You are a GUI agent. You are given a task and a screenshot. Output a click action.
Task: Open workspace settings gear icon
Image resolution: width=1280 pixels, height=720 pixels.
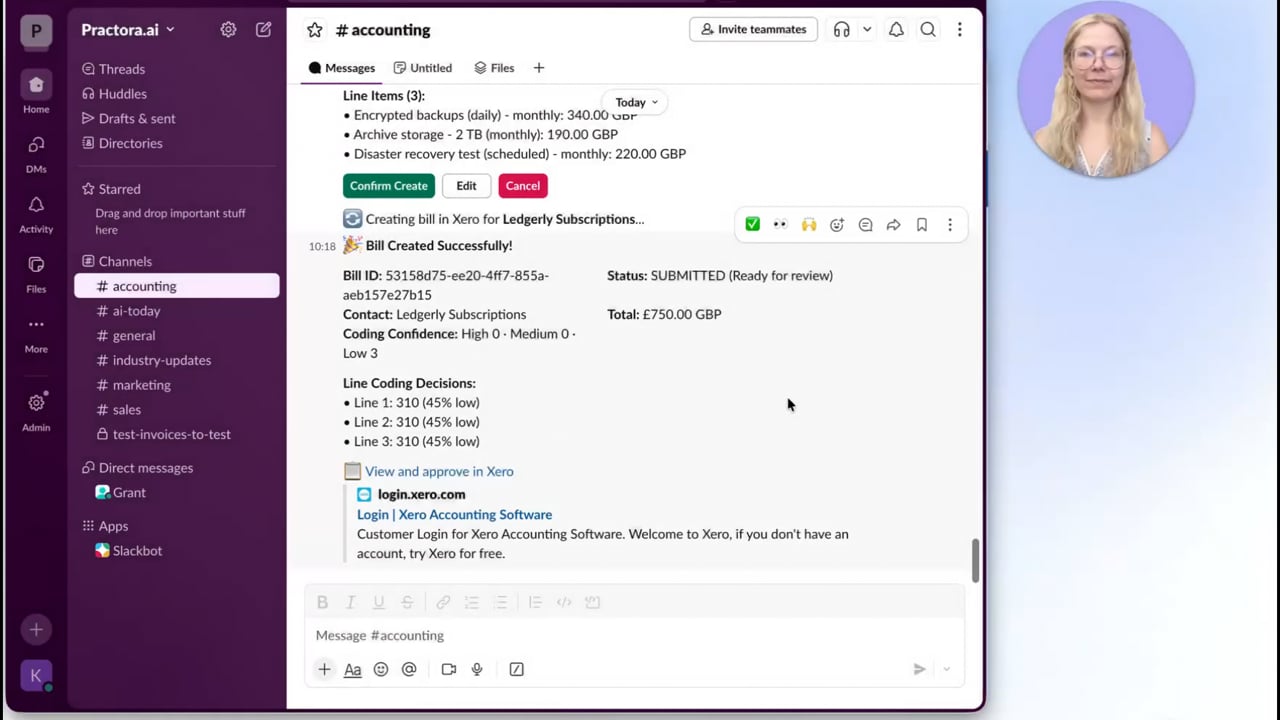[228, 30]
